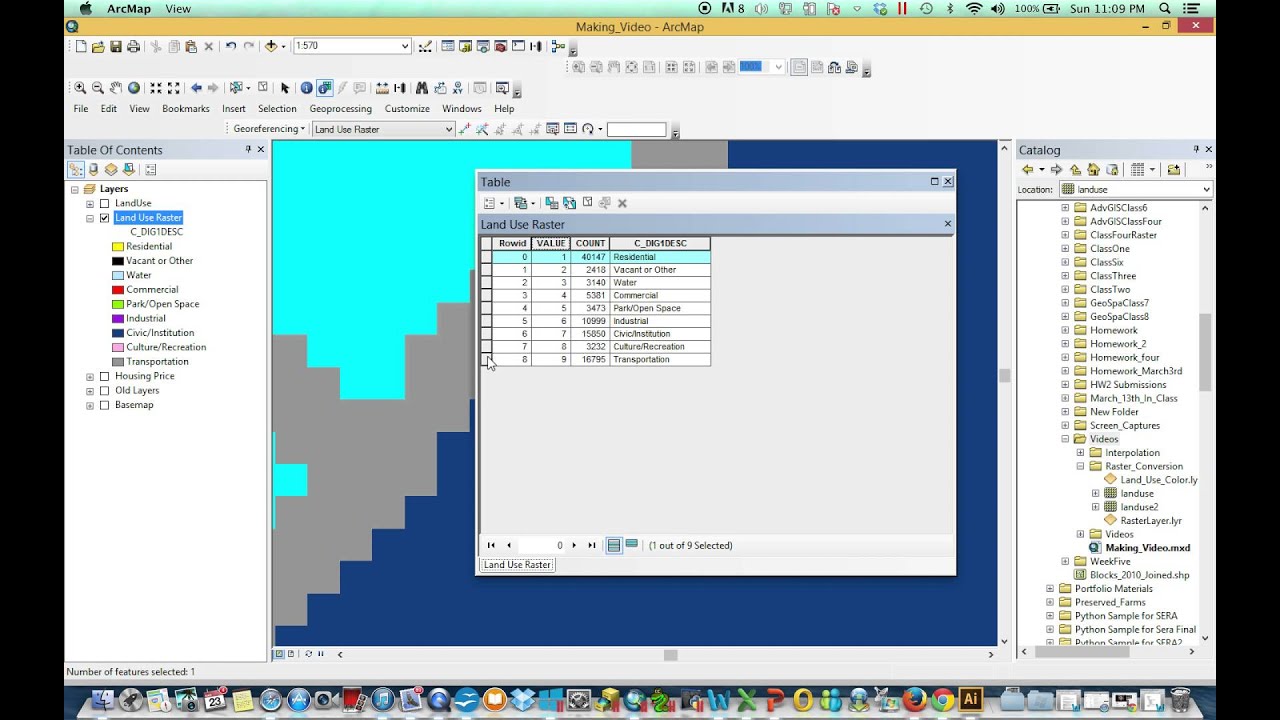
Task: Click List By Visibility icon
Action: (x=111, y=170)
